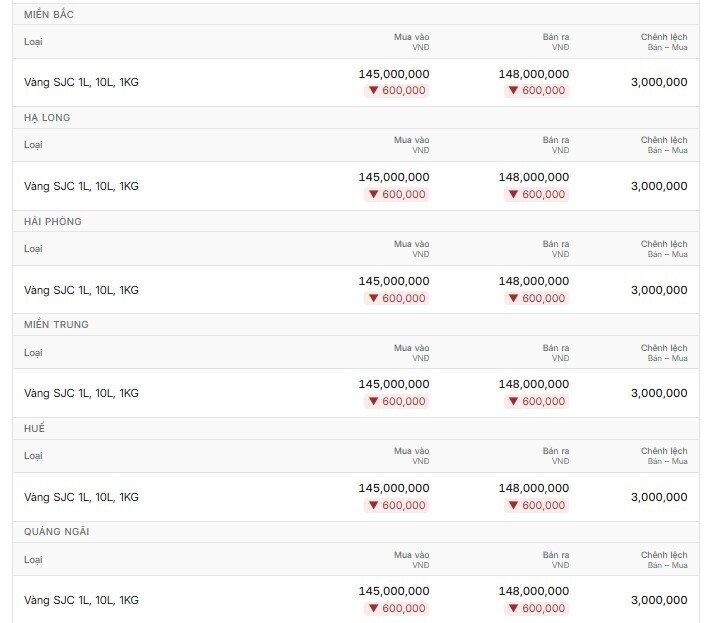Viewport: 707px width, 623px height.
Task: Click the decrease badge under Hải Phòng buy price
Action: (x=396, y=298)
